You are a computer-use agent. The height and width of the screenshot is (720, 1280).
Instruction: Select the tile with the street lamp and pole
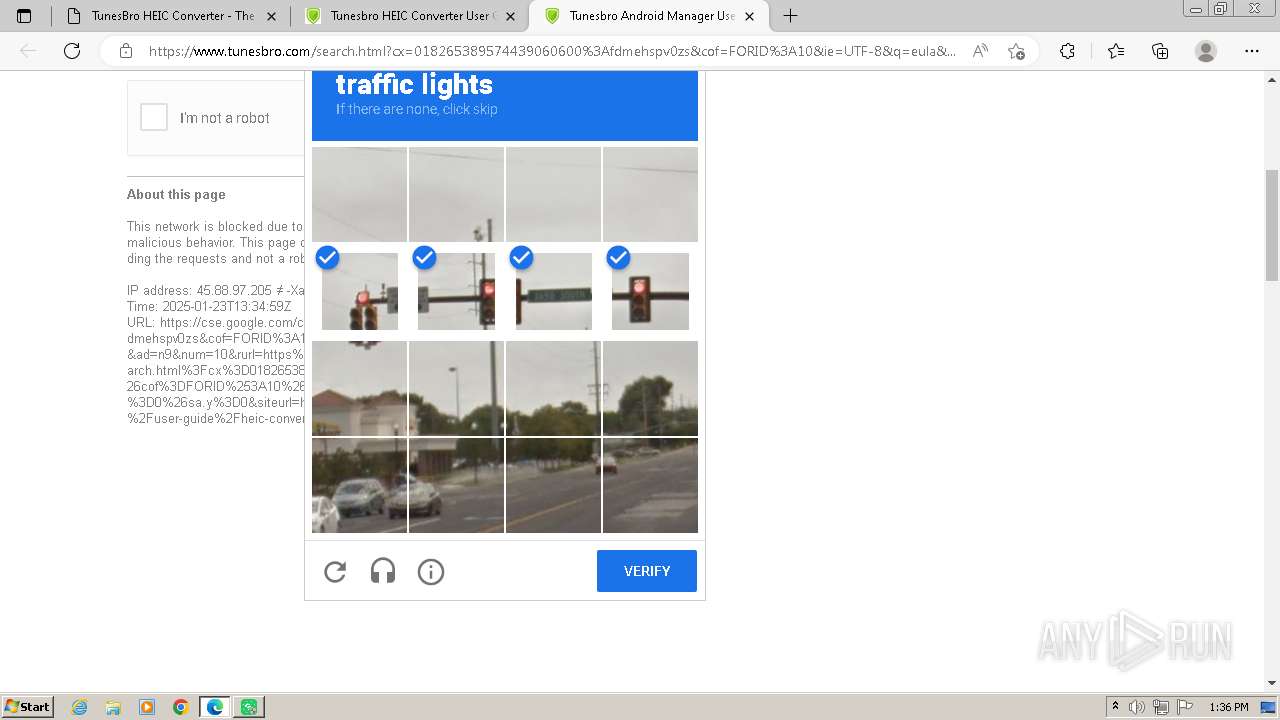(456, 388)
